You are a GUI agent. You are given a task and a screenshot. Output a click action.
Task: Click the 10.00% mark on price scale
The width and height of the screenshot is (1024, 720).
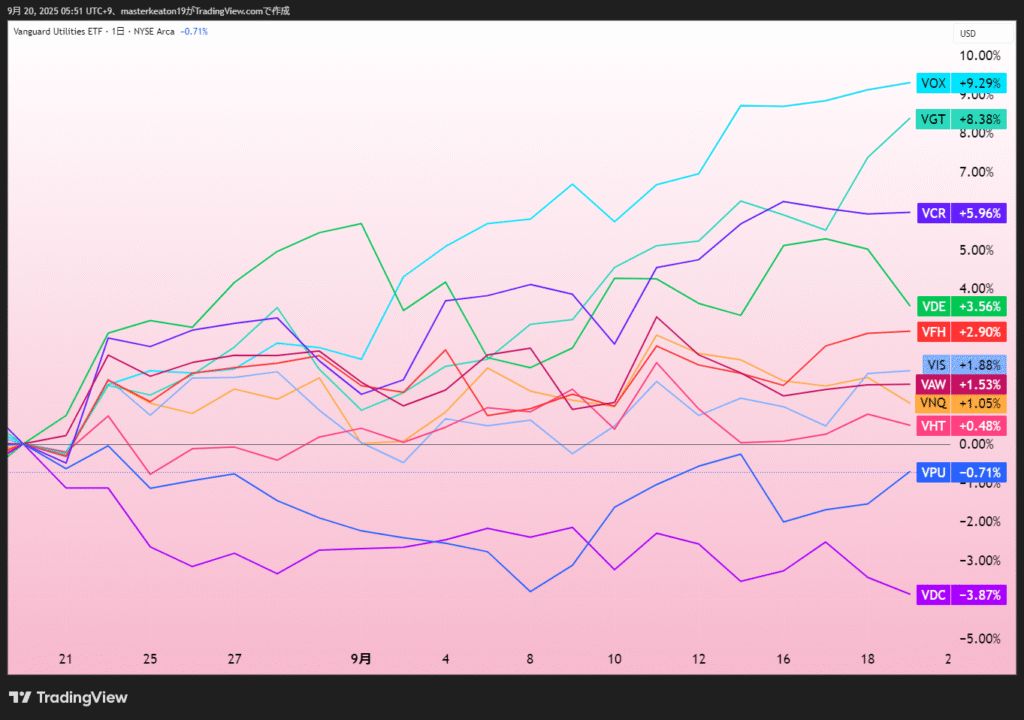[x=979, y=56]
